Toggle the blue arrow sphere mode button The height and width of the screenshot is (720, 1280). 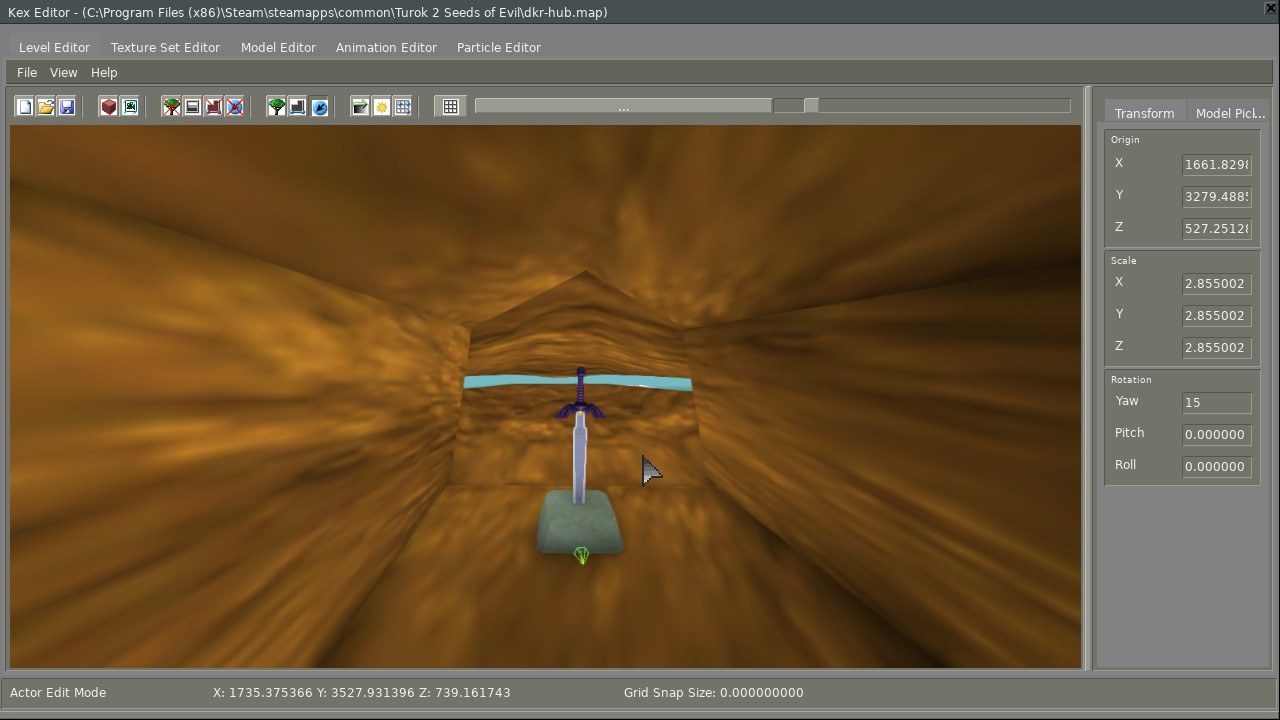[319, 106]
